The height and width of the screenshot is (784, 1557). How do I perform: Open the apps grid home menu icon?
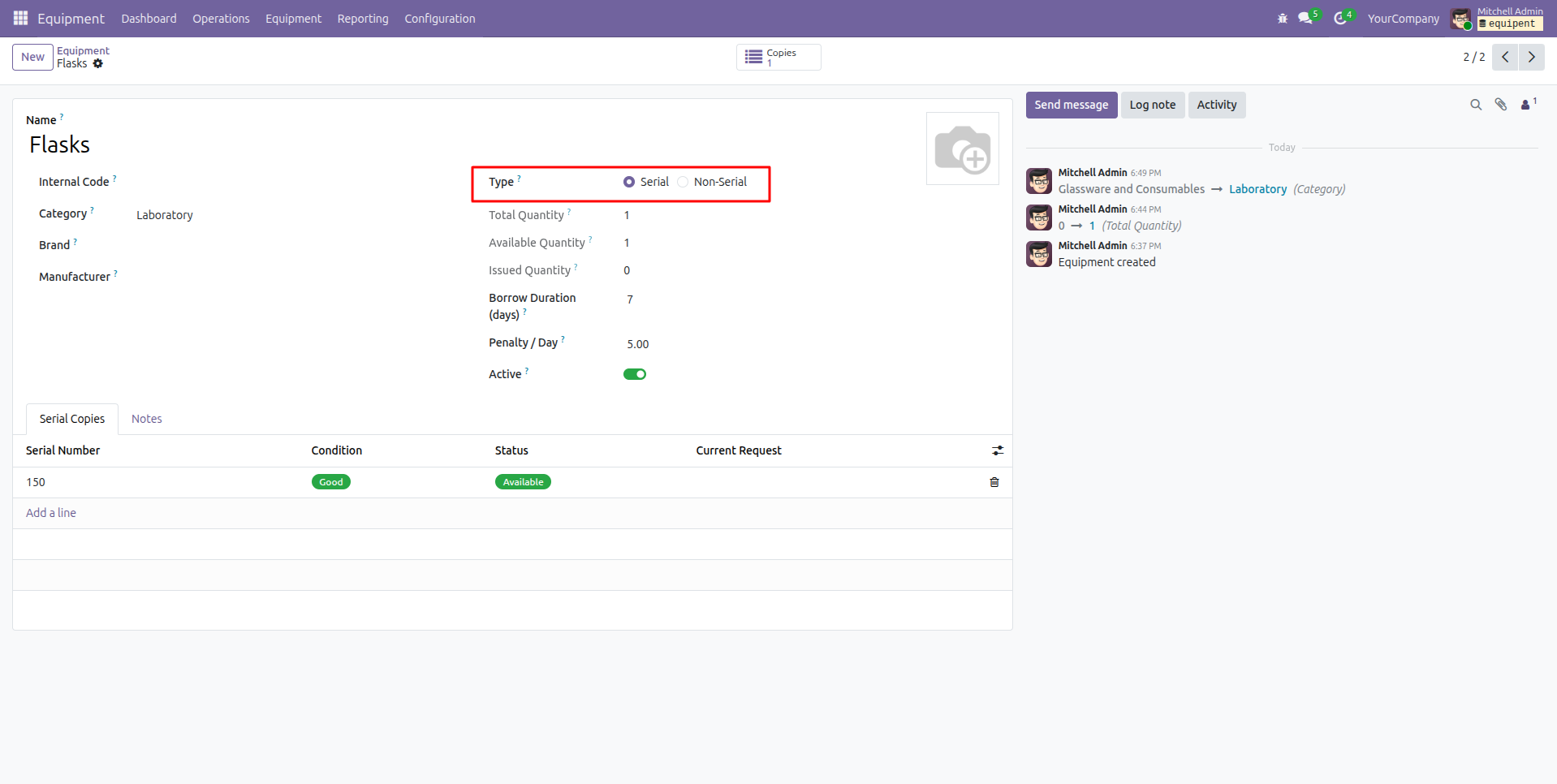pyautogui.click(x=20, y=18)
